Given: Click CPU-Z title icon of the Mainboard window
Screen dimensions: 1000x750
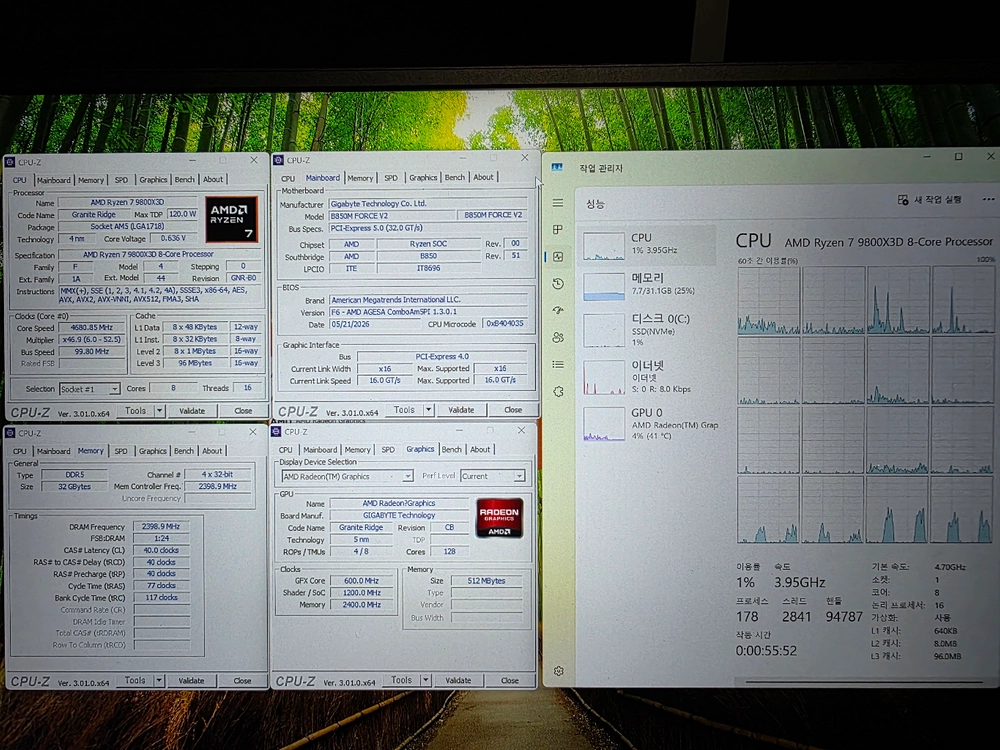Looking at the screenshot, I should pos(278,160).
